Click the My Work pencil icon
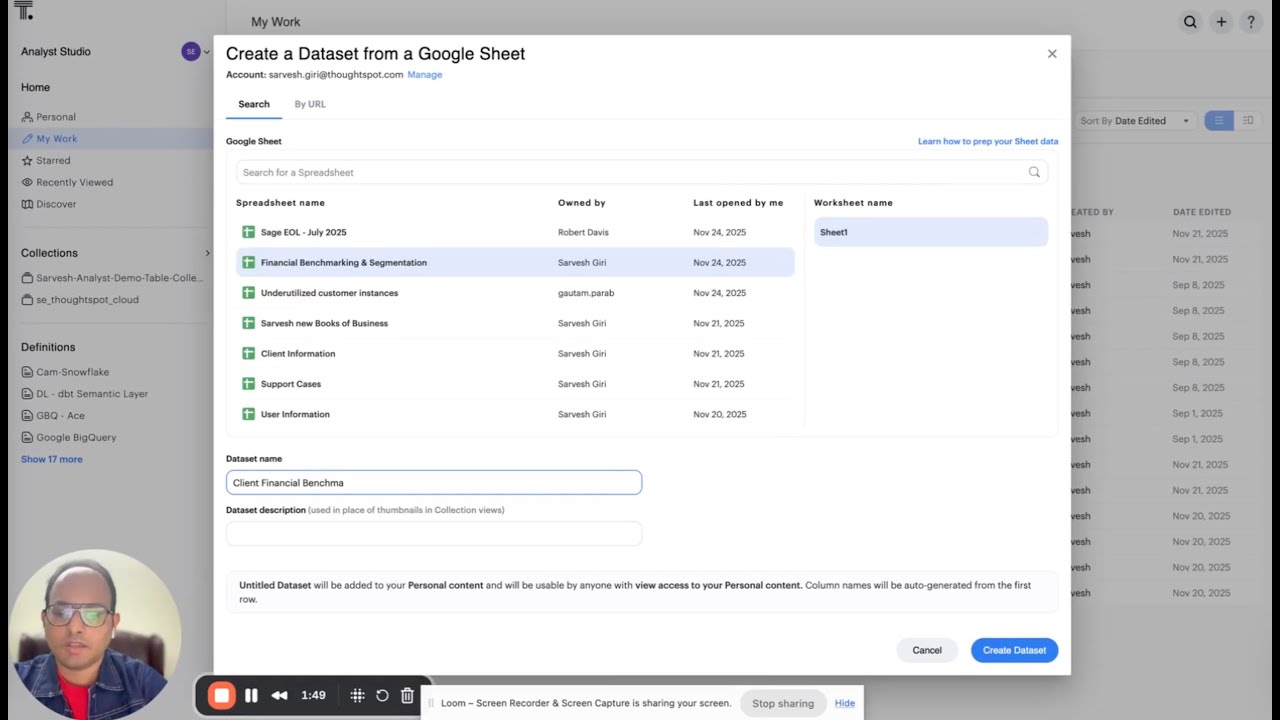Screen dimensions: 1280x720 click(x=27, y=139)
